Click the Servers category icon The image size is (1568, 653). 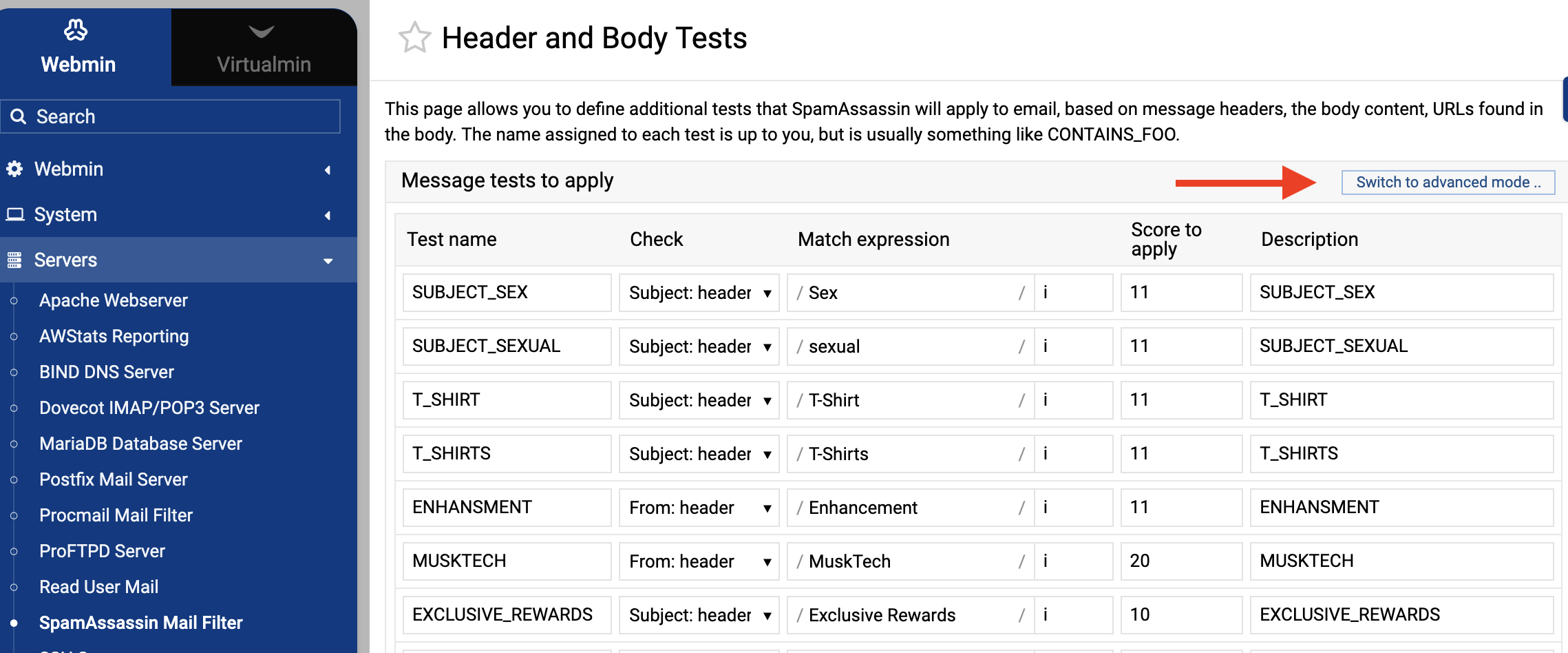(x=14, y=260)
